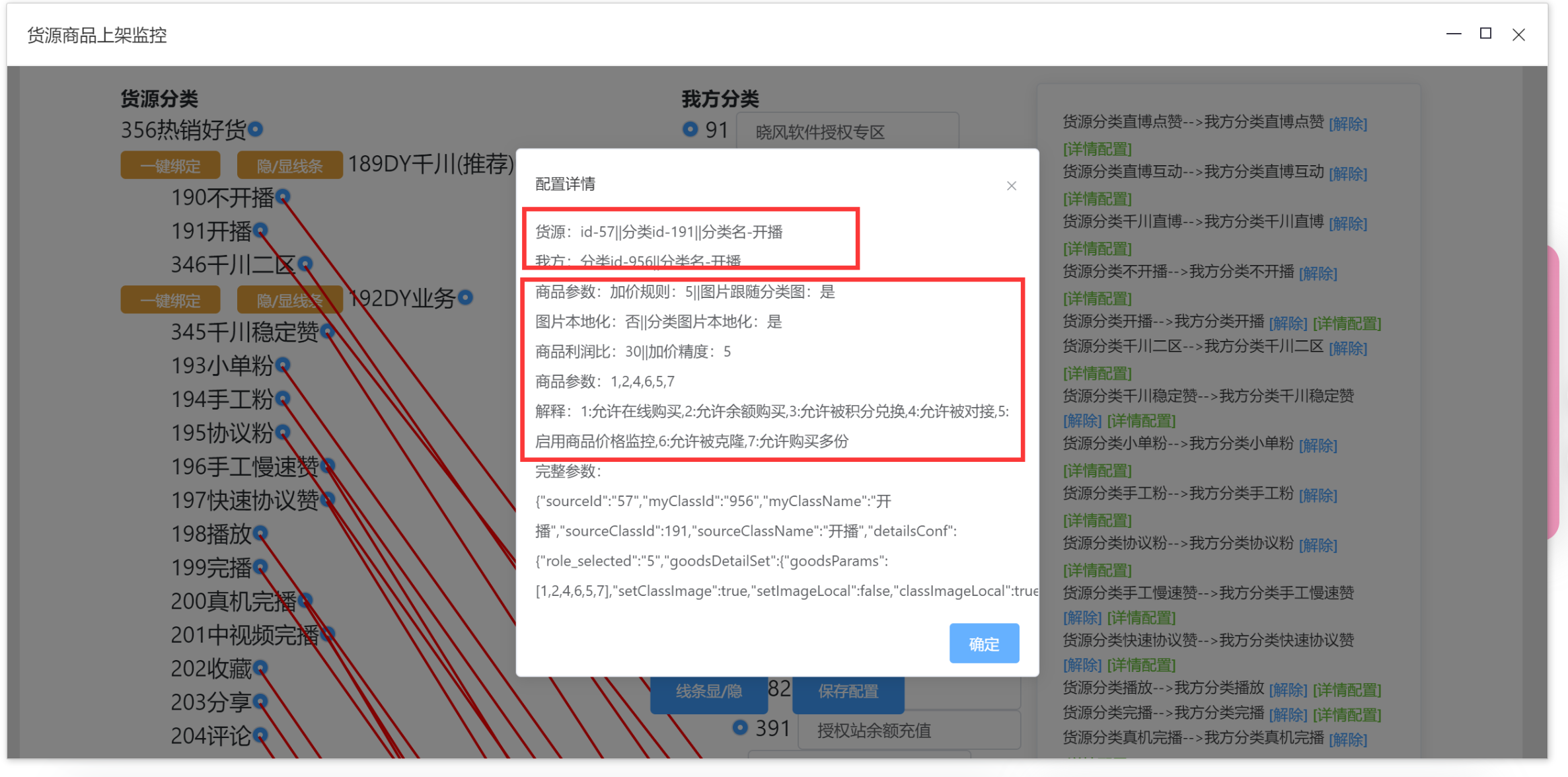The height and width of the screenshot is (777, 1568).
Task: Click 解除 for 不开播 mapping
Action: 1318,273
